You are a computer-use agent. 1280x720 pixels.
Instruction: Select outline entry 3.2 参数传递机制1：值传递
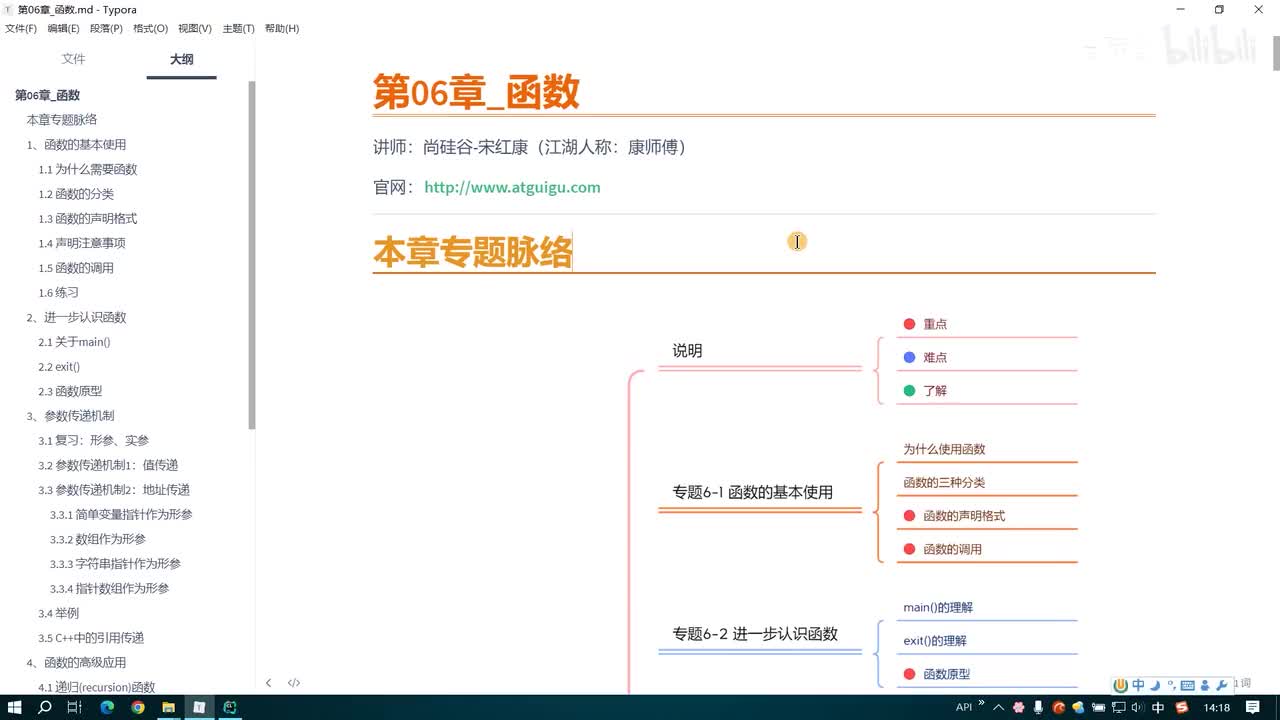tap(108, 465)
